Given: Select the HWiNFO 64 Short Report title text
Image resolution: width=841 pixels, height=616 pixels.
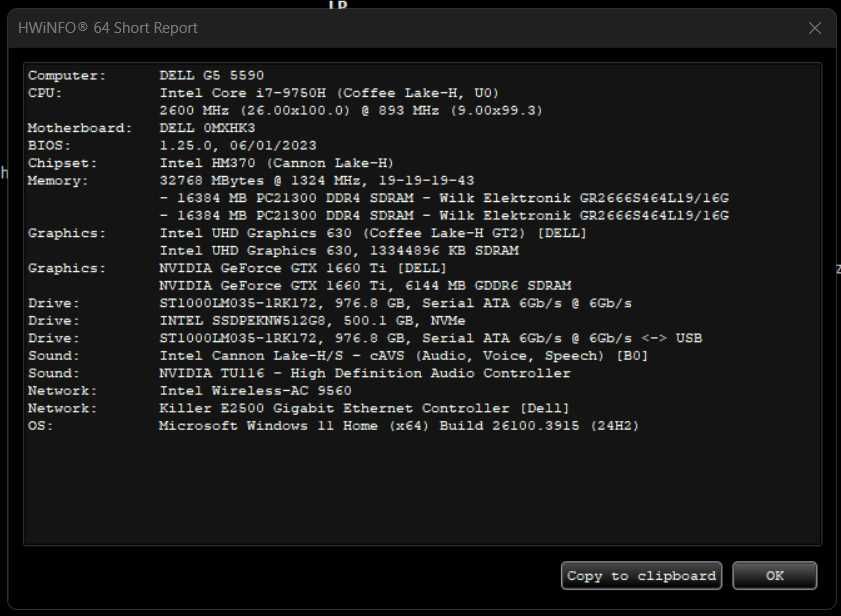Looking at the screenshot, I should [108, 28].
